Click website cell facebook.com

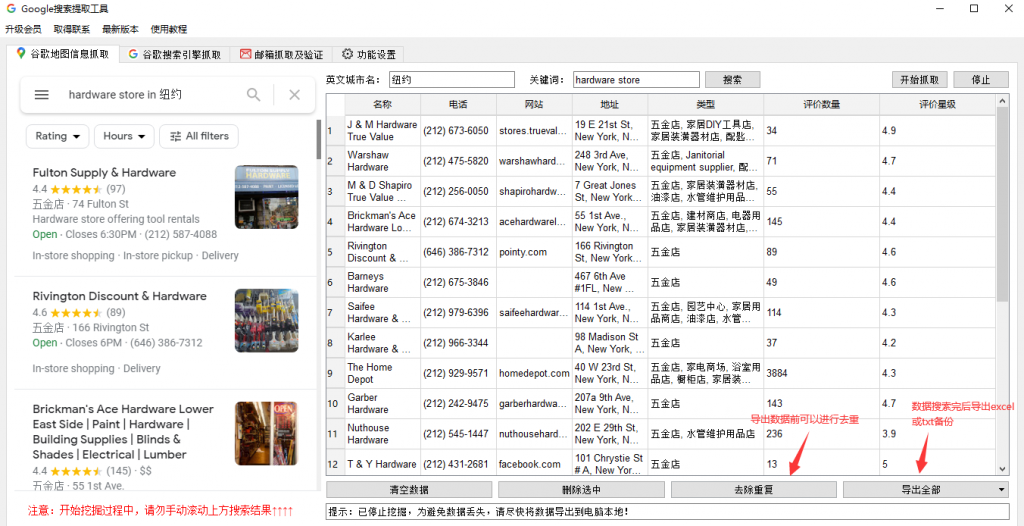(x=534, y=464)
